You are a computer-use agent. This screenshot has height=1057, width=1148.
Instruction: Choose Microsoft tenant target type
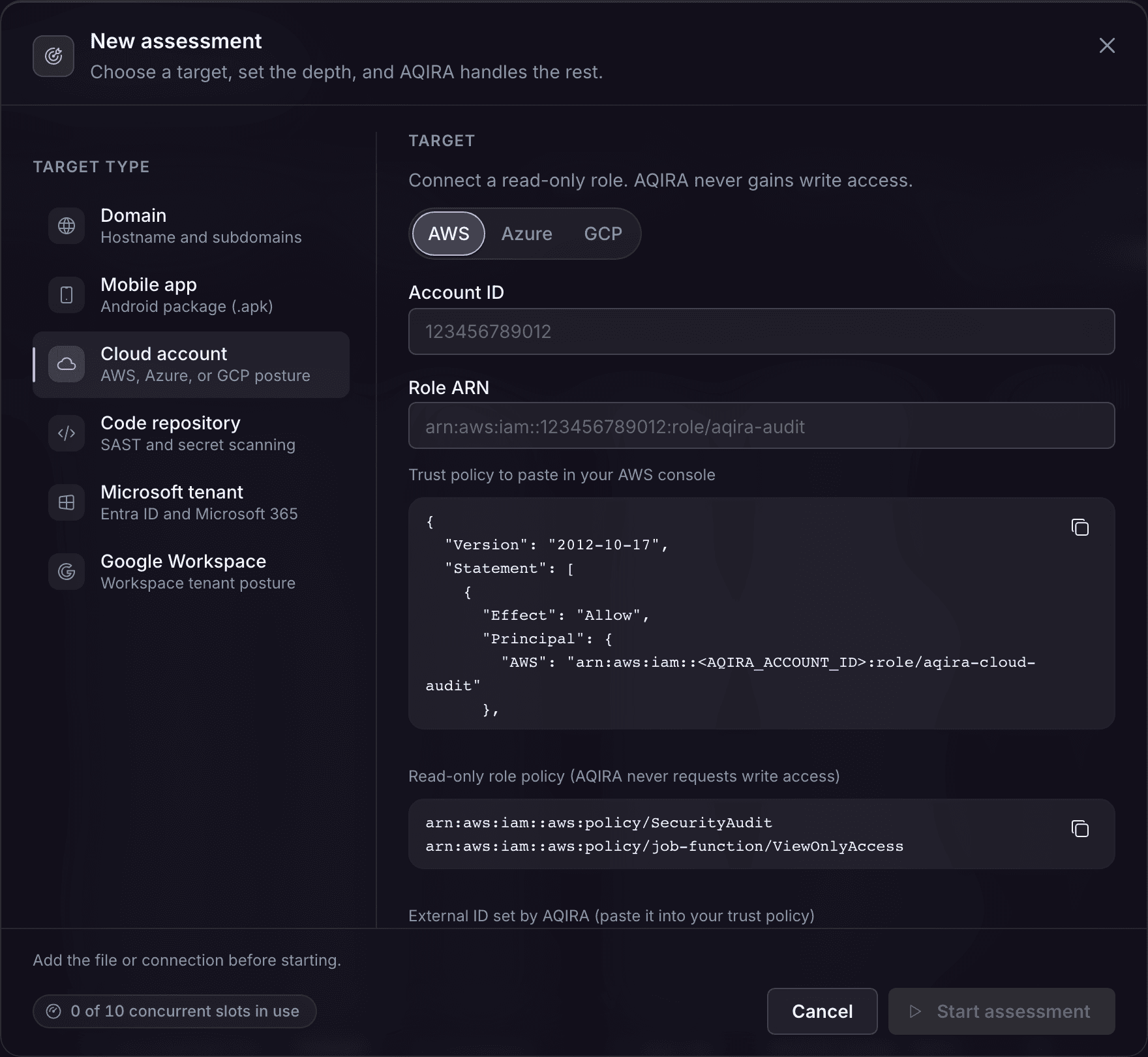coord(191,502)
